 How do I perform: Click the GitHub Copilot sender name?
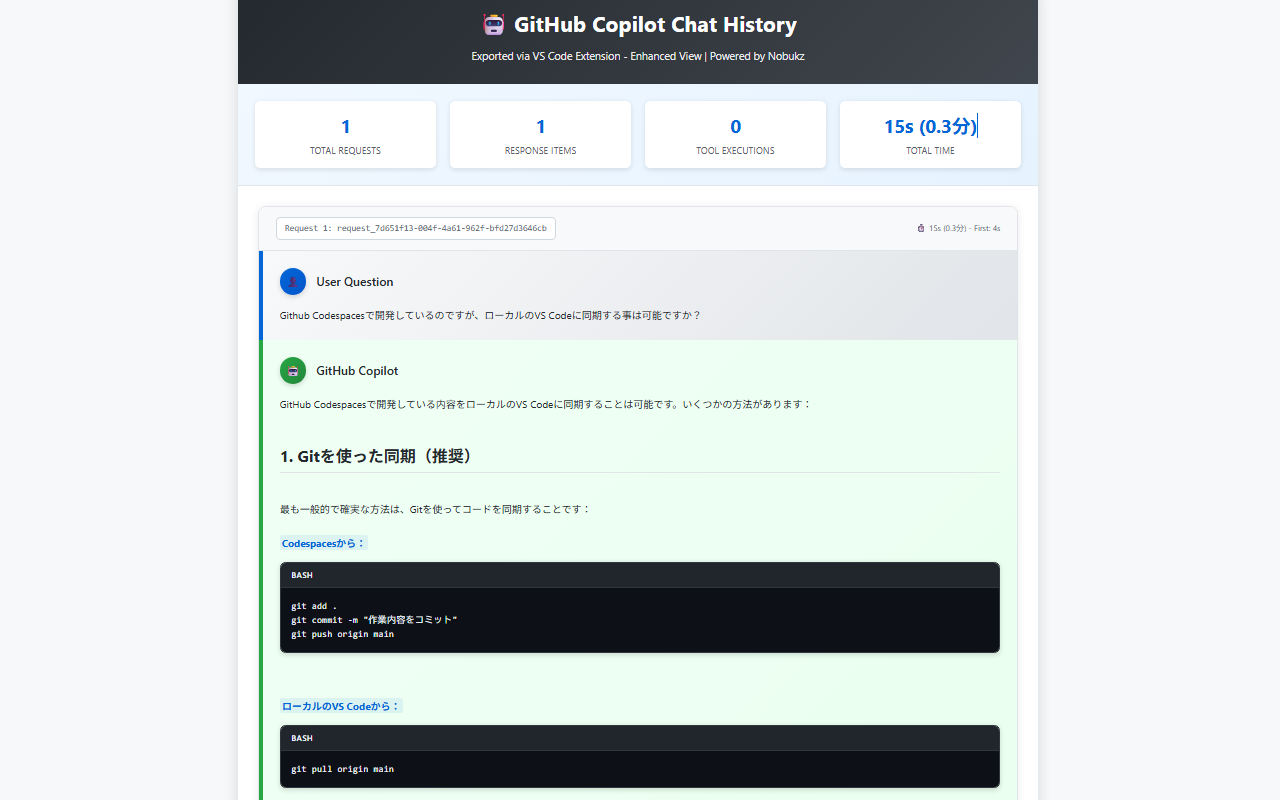click(357, 371)
